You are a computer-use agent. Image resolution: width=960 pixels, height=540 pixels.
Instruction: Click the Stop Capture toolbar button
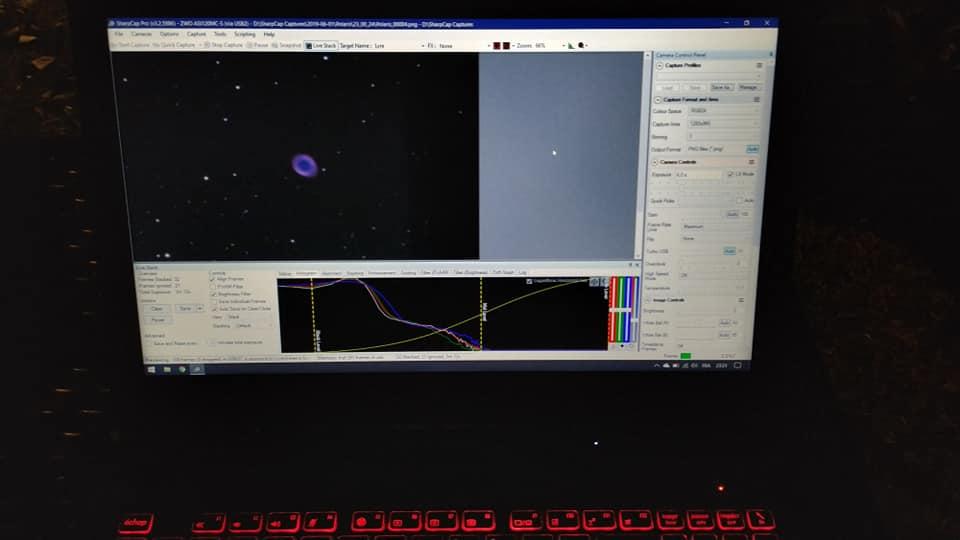pyautogui.click(x=223, y=45)
